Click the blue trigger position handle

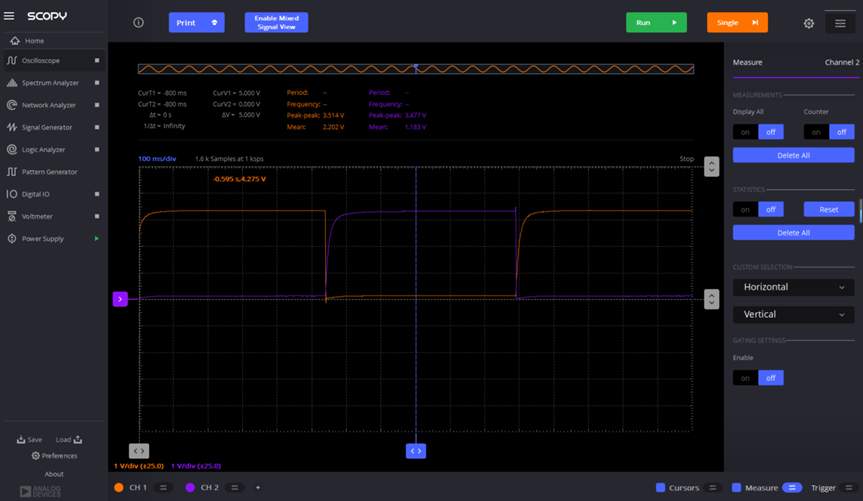coord(416,451)
